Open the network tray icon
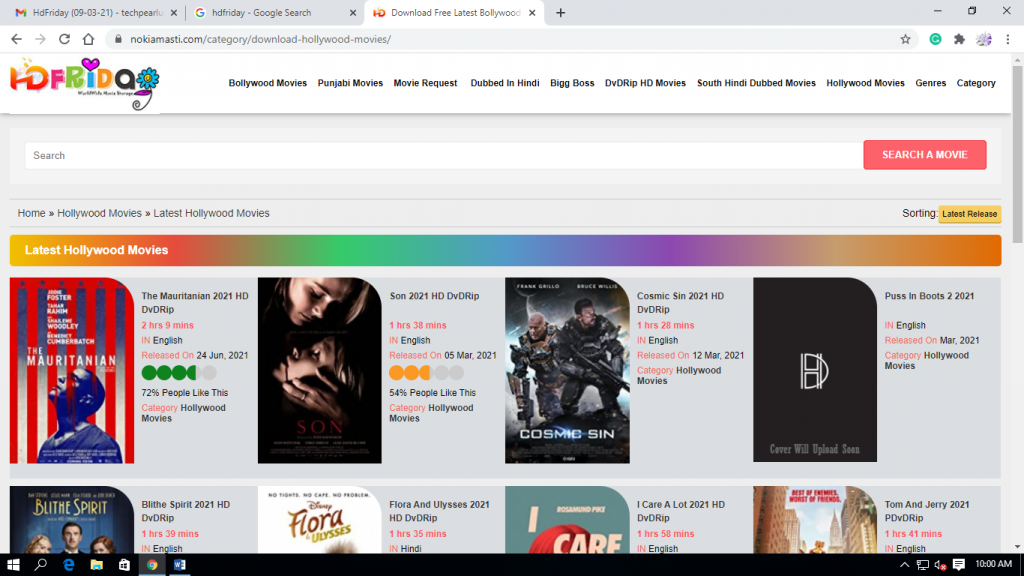This screenshot has width=1024, height=576. (x=922, y=564)
